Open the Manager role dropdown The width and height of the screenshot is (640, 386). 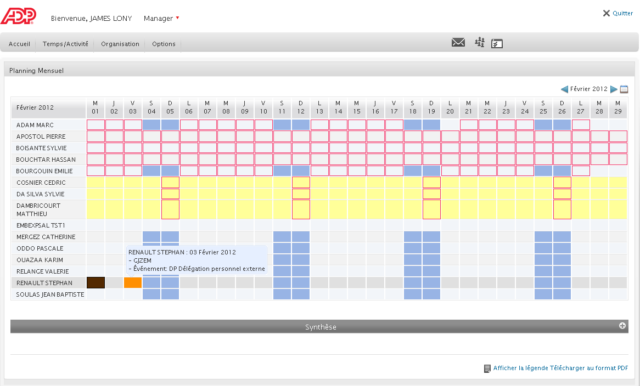pyautogui.click(x=161, y=18)
